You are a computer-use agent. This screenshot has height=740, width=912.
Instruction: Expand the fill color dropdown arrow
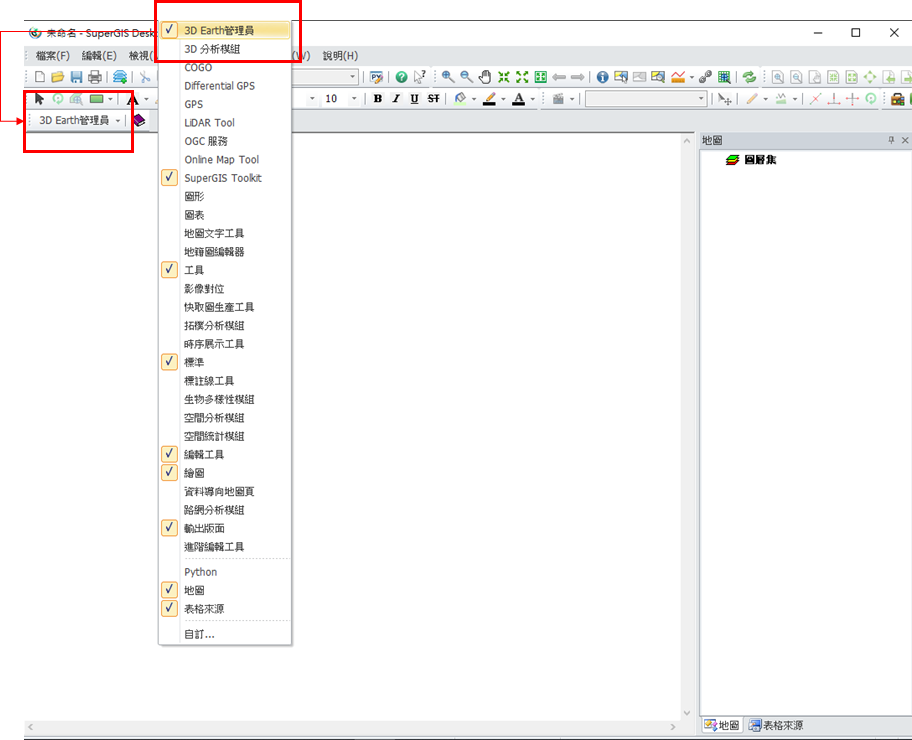click(473, 99)
